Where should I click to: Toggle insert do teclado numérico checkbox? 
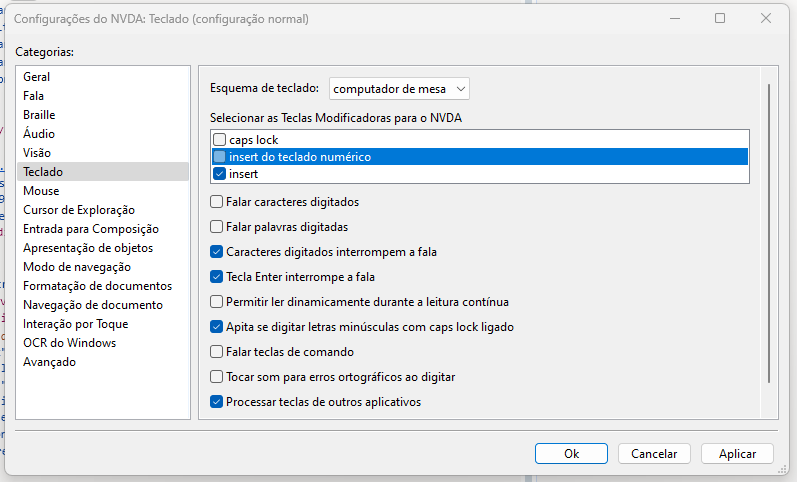[220, 157]
